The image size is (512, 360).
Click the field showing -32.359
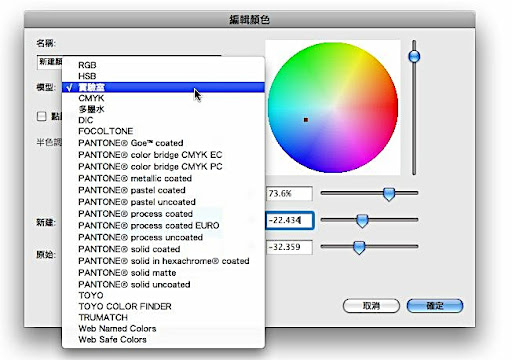[289, 247]
